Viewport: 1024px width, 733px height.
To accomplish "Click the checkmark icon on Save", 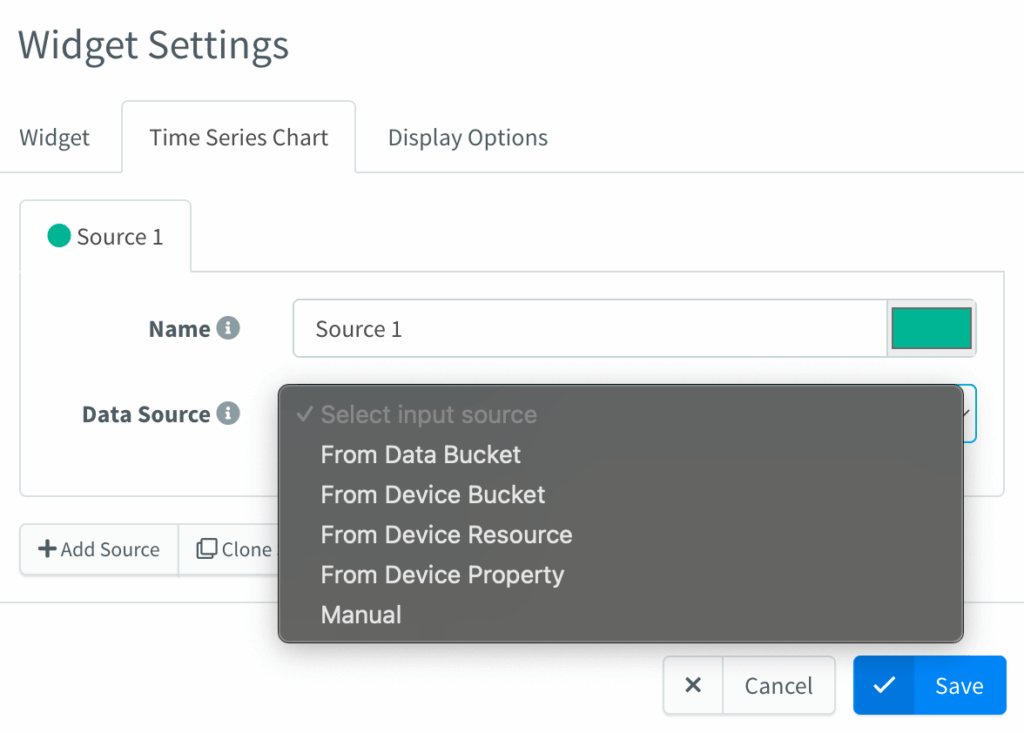I will pyautogui.click(x=884, y=685).
